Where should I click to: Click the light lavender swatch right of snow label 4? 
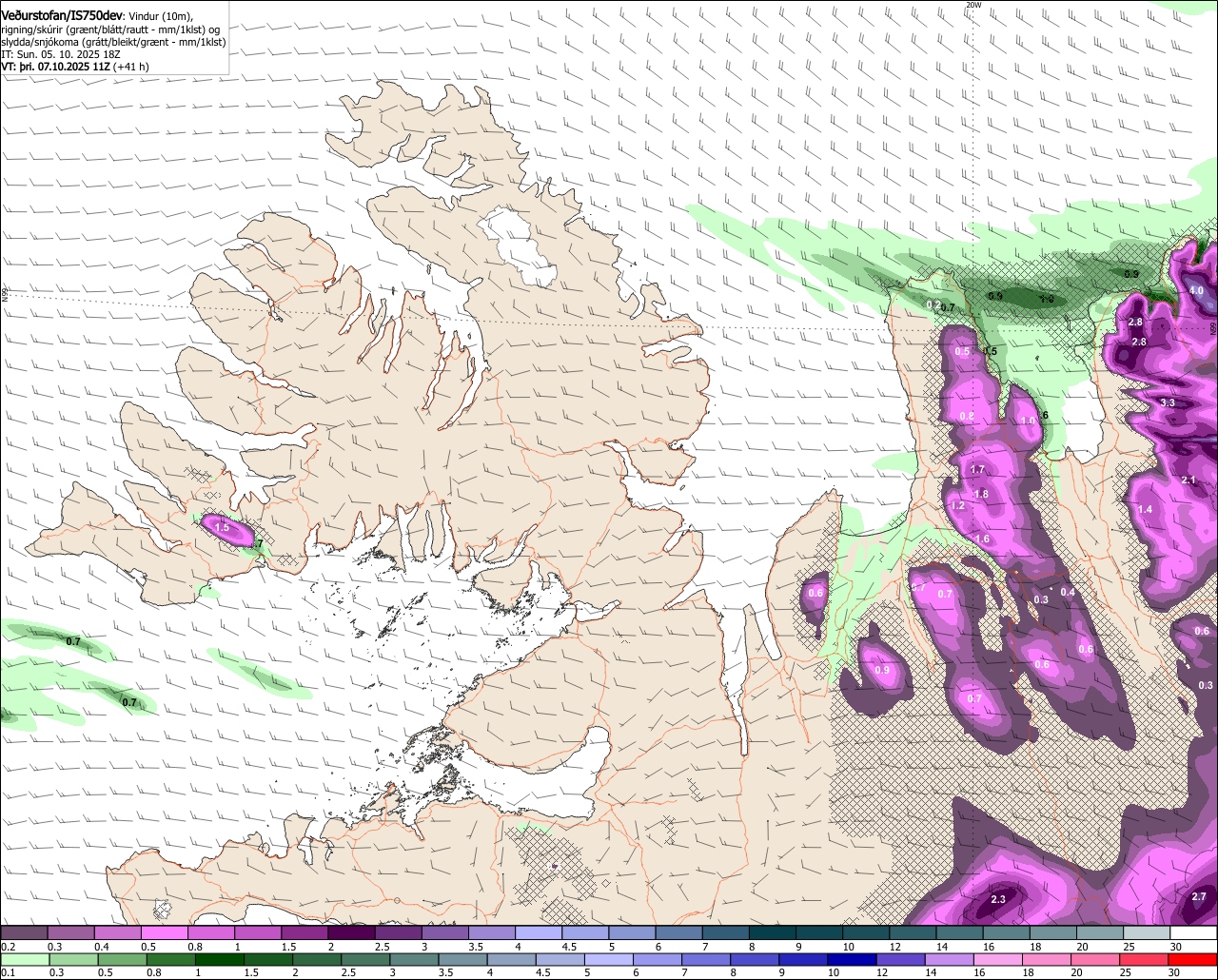[538, 933]
